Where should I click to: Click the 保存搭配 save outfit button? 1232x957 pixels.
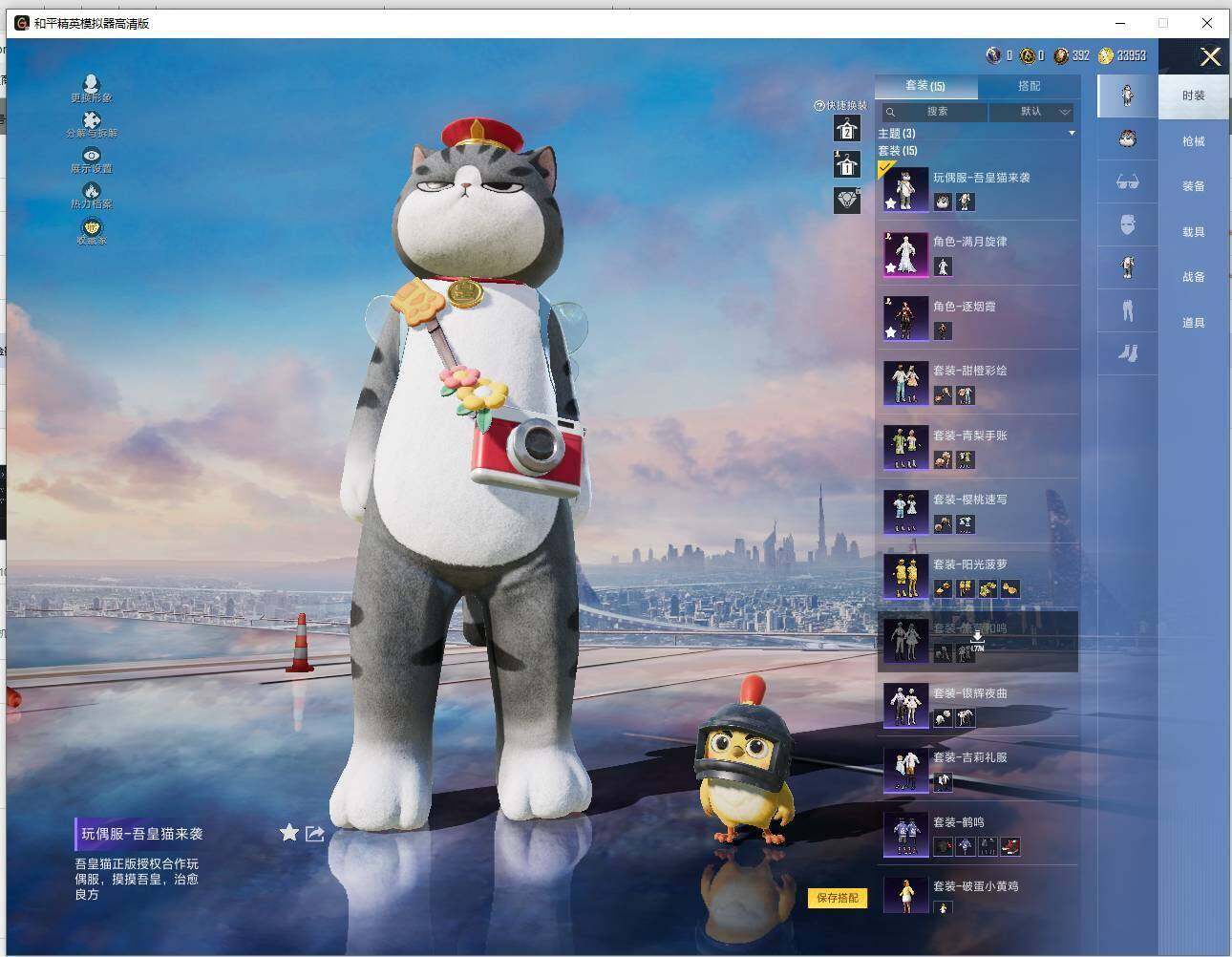838,898
